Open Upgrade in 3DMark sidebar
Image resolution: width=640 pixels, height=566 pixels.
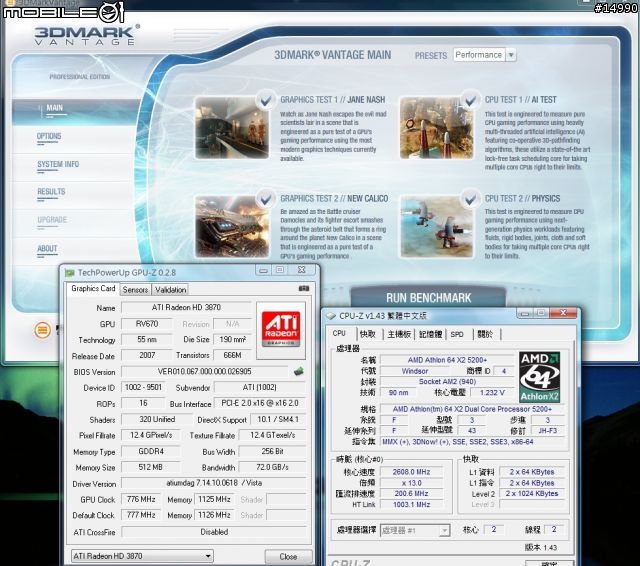52,220
